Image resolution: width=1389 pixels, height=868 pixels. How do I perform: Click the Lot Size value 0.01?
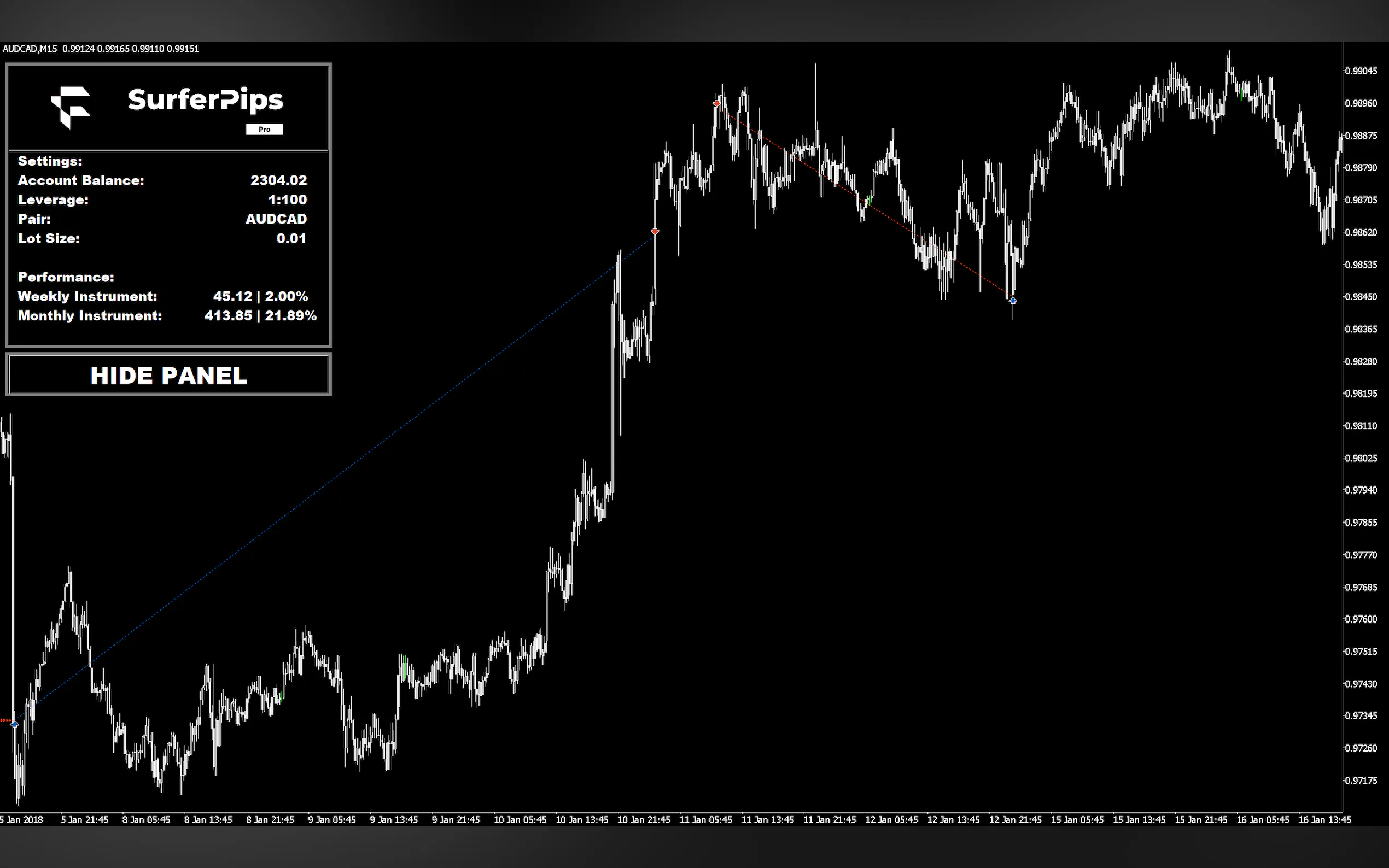(x=291, y=238)
